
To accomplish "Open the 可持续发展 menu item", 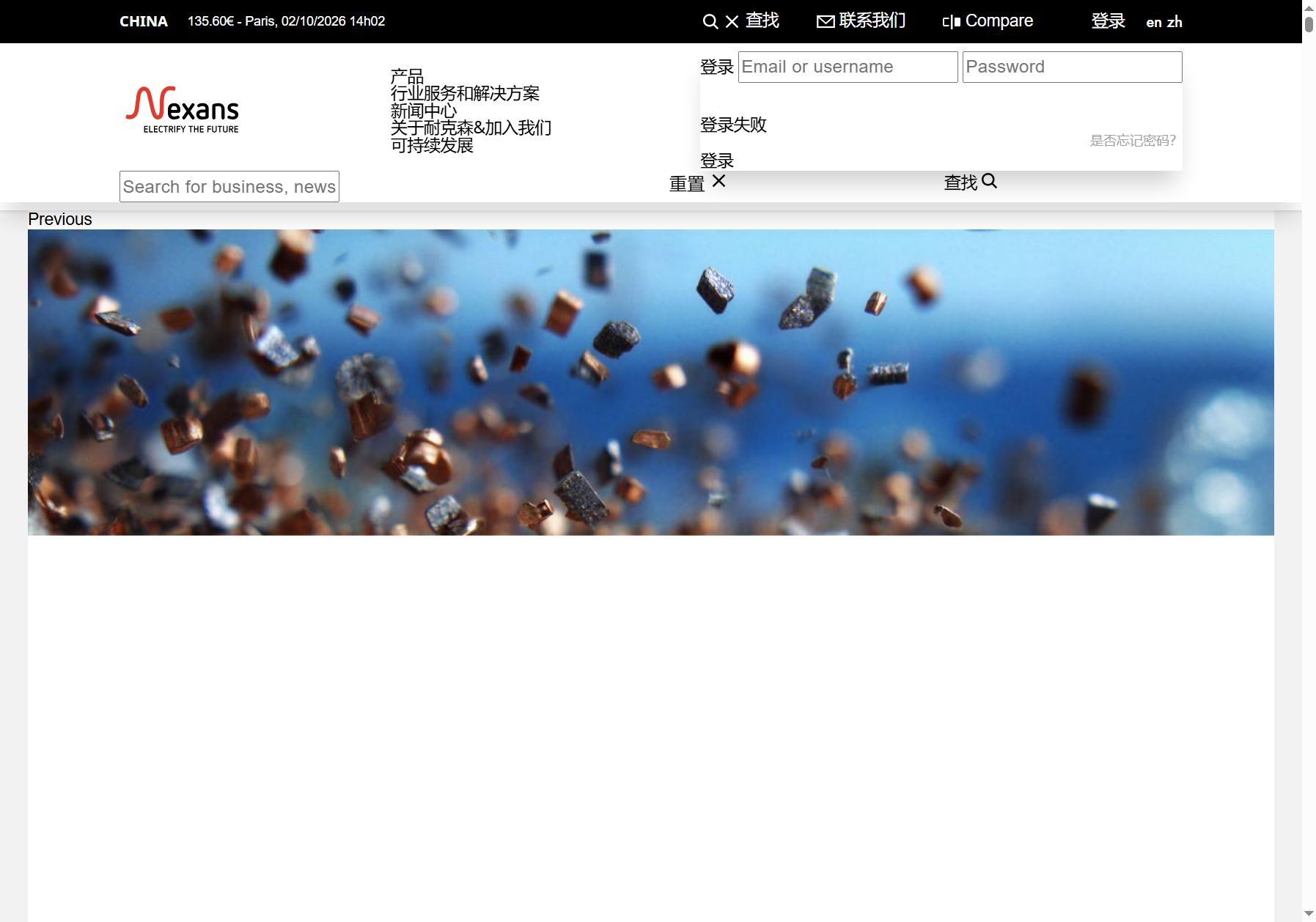I will 432,145.
